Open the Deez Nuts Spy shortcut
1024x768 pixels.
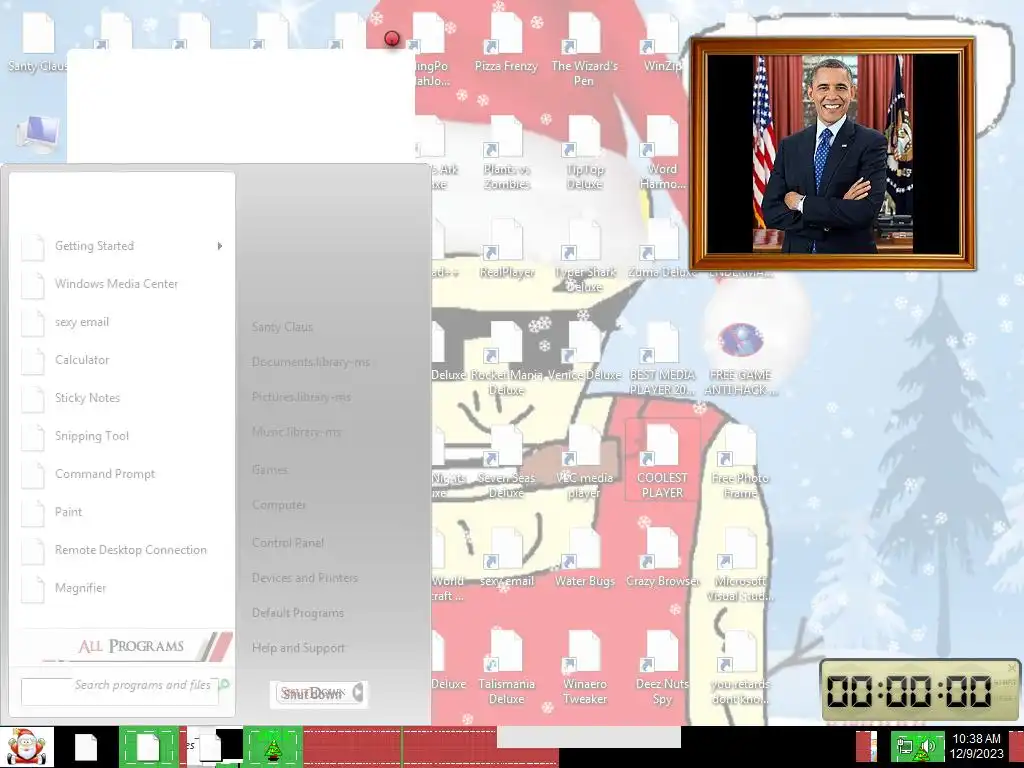(662, 668)
